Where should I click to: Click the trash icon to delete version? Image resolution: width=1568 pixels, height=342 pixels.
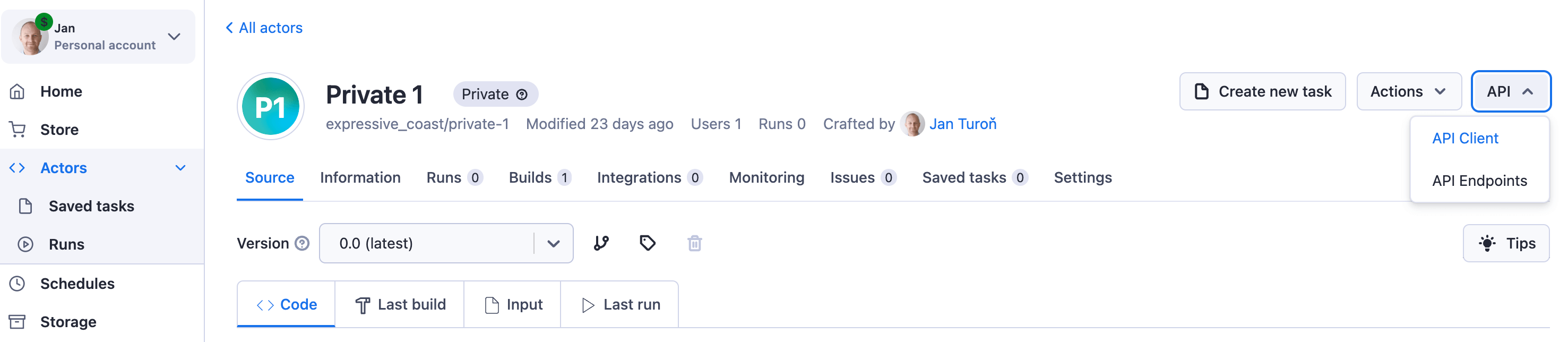coord(694,243)
